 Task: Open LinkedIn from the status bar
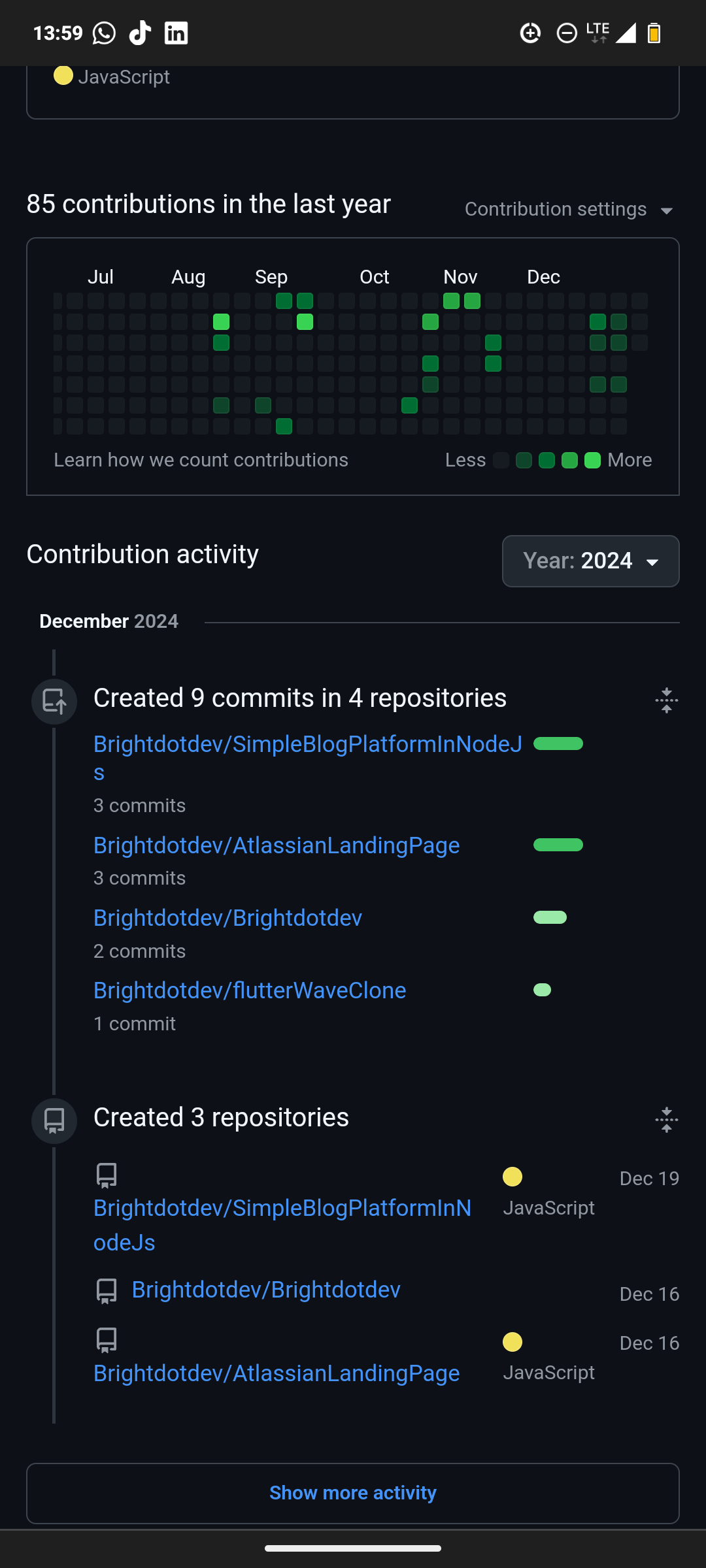pyautogui.click(x=175, y=33)
